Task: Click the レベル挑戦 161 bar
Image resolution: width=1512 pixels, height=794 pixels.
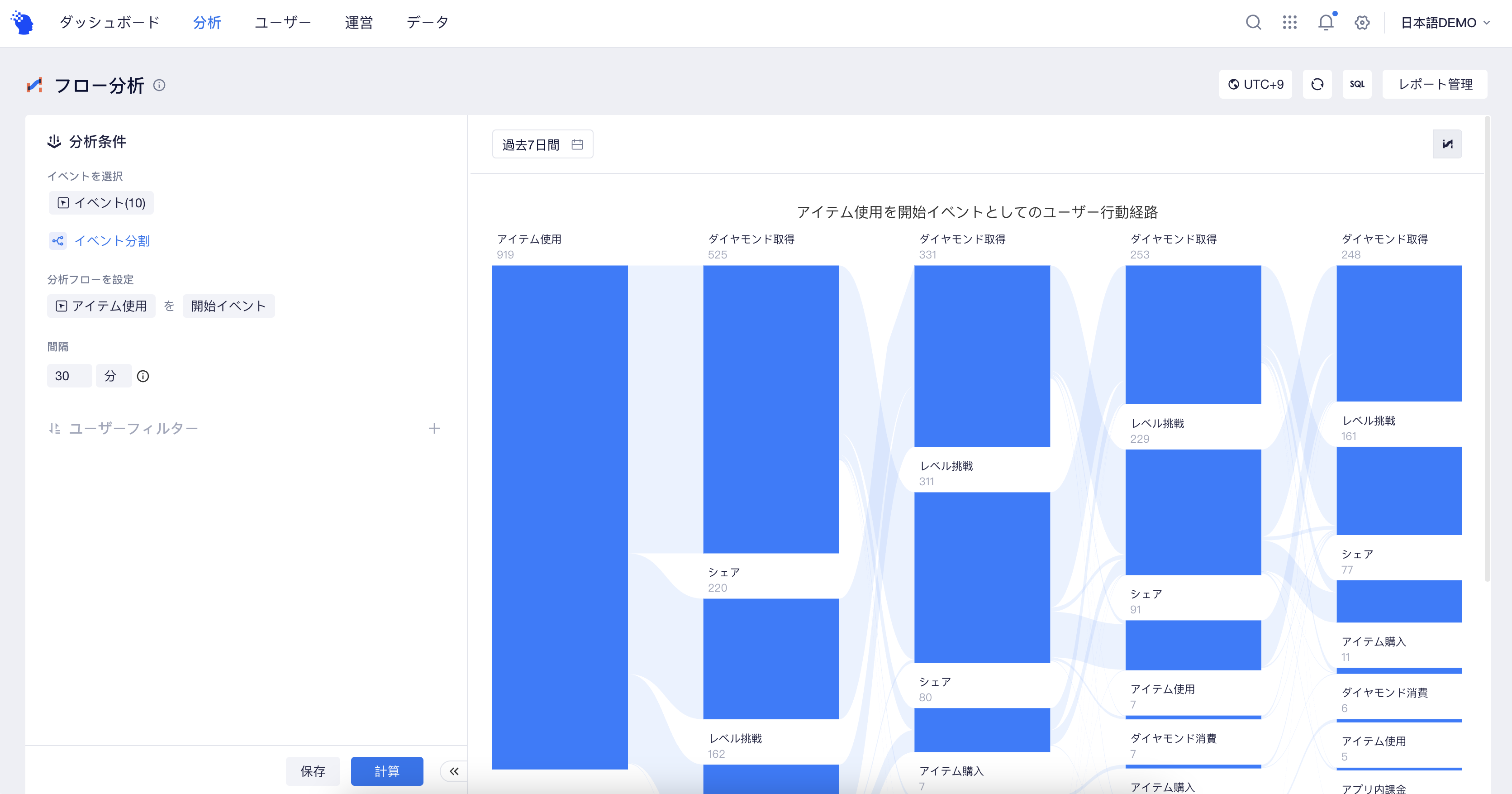Action: click(x=1399, y=491)
